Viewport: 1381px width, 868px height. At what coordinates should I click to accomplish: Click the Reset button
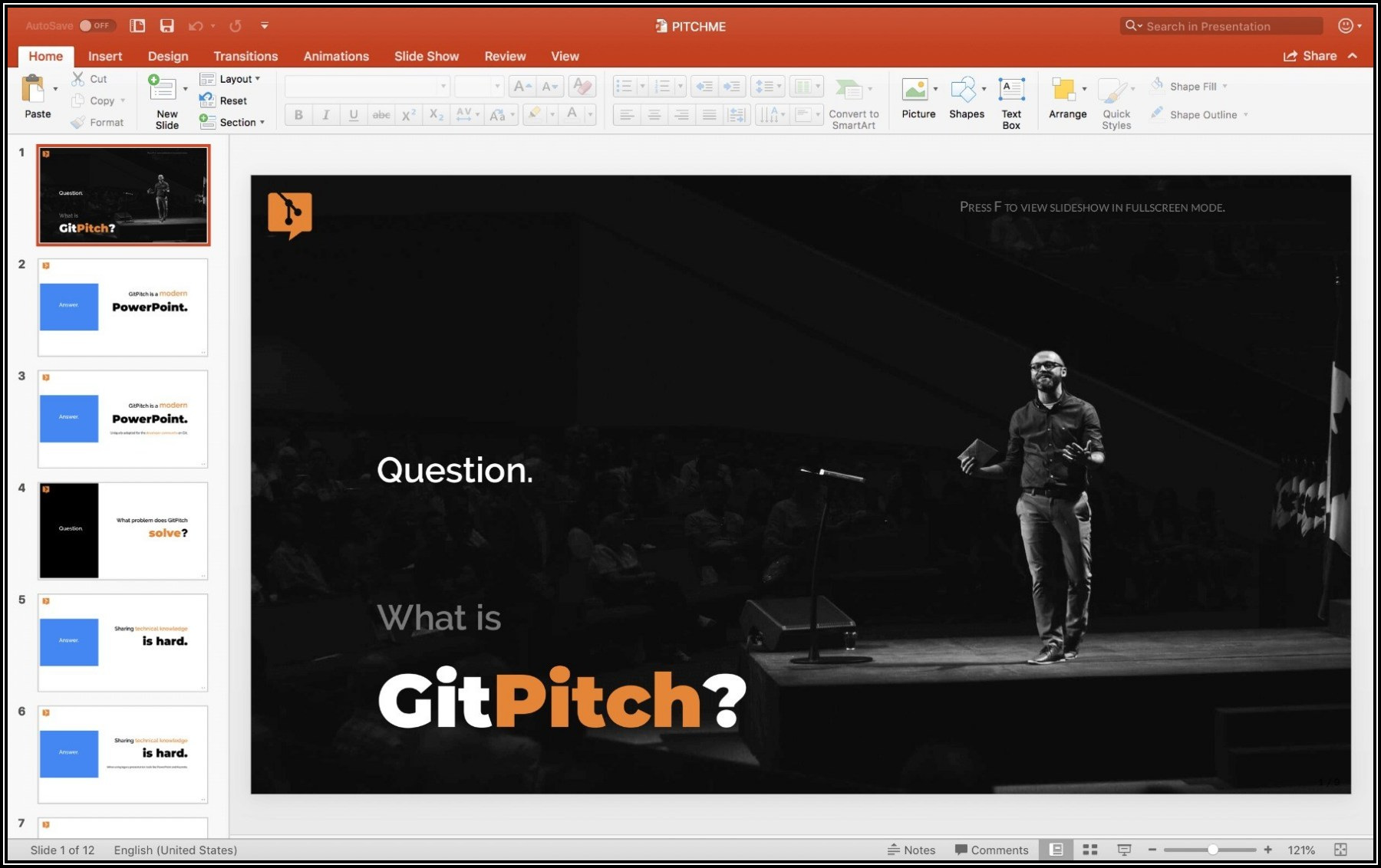click(223, 100)
